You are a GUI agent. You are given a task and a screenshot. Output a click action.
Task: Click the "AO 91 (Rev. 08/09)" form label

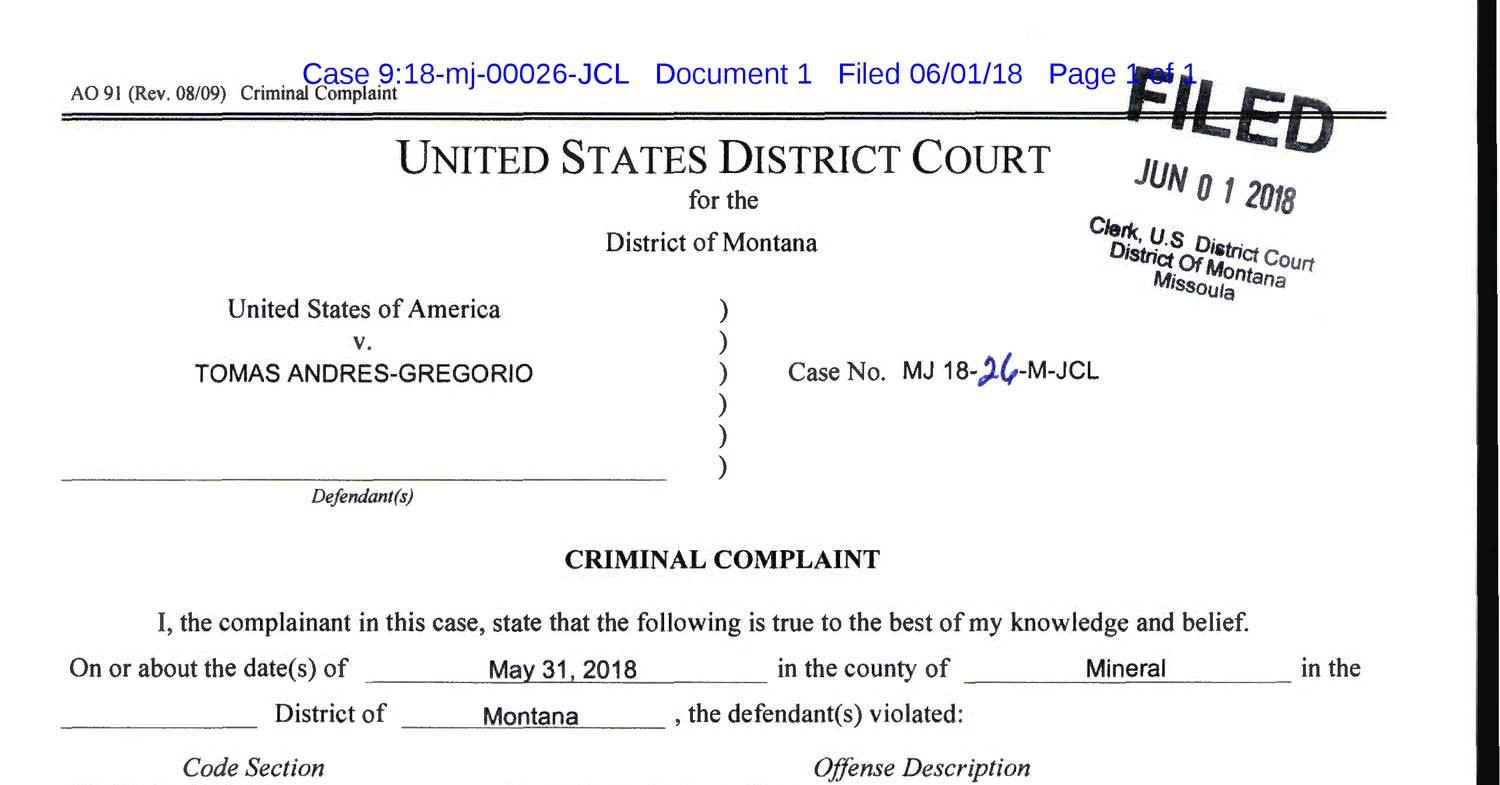[x=148, y=94]
